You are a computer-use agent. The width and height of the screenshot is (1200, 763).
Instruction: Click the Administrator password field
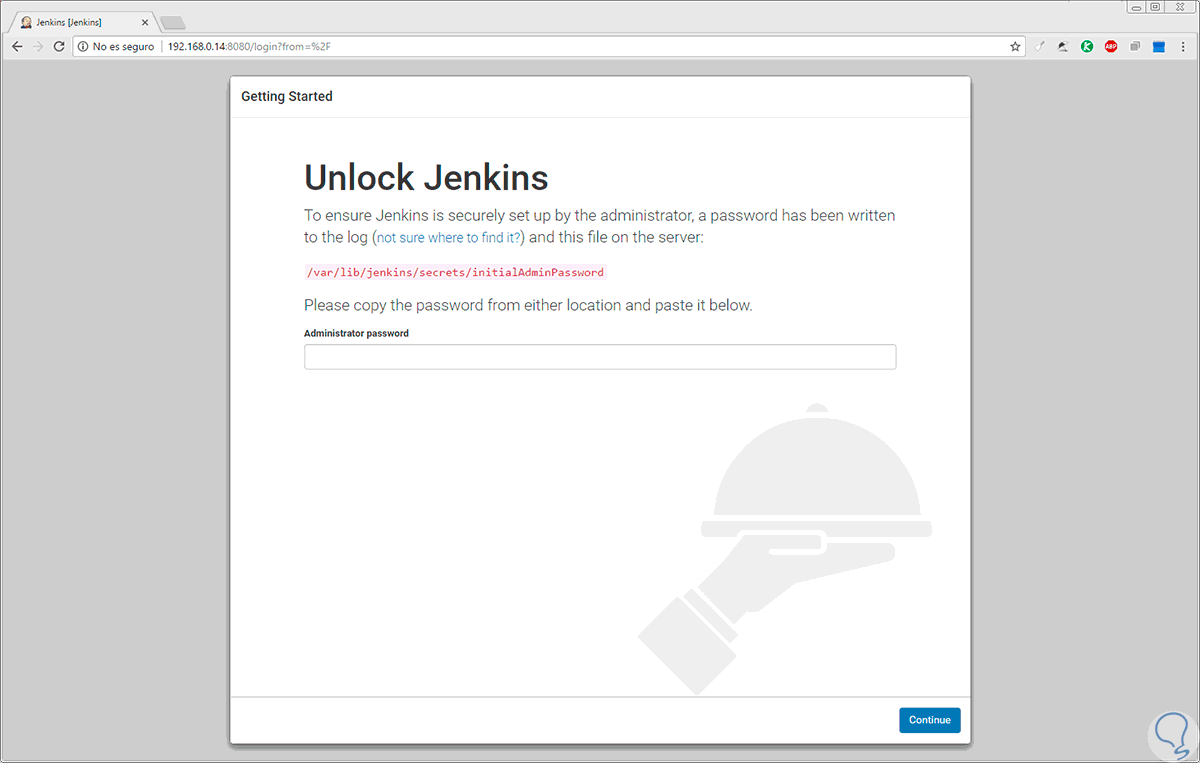[600, 357]
